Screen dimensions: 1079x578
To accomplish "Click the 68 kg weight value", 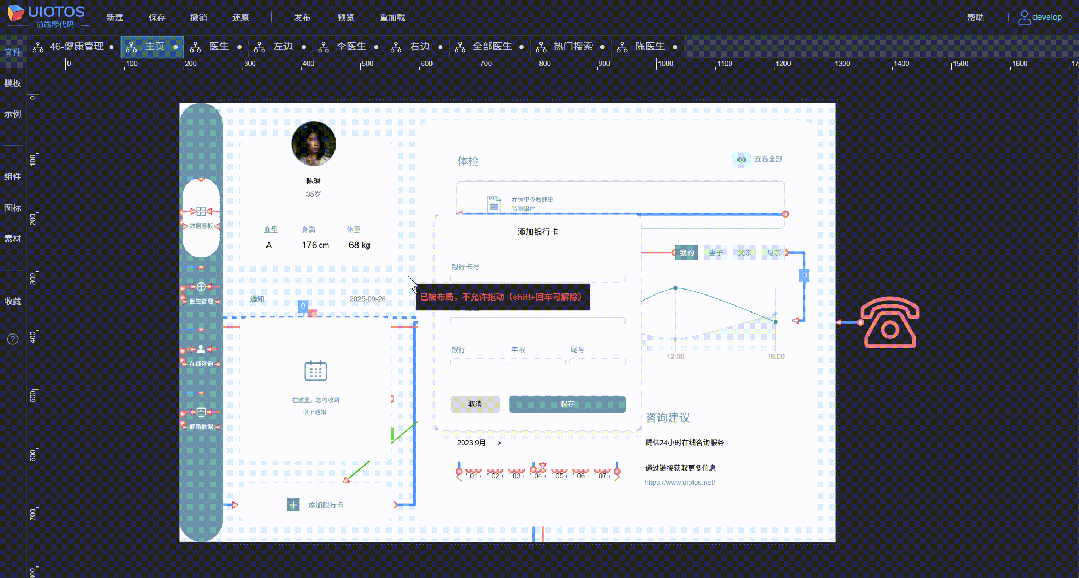I will coord(359,245).
